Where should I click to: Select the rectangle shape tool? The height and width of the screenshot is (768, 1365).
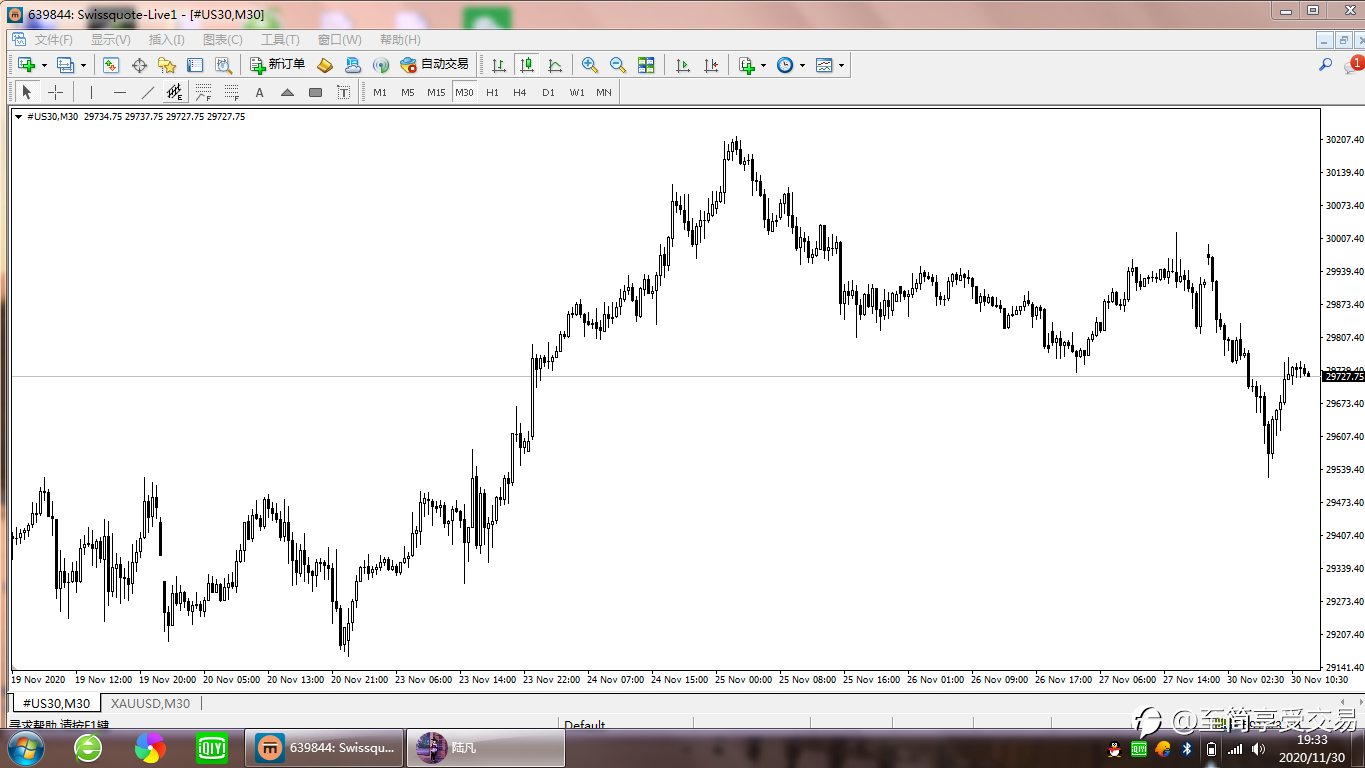(x=315, y=92)
